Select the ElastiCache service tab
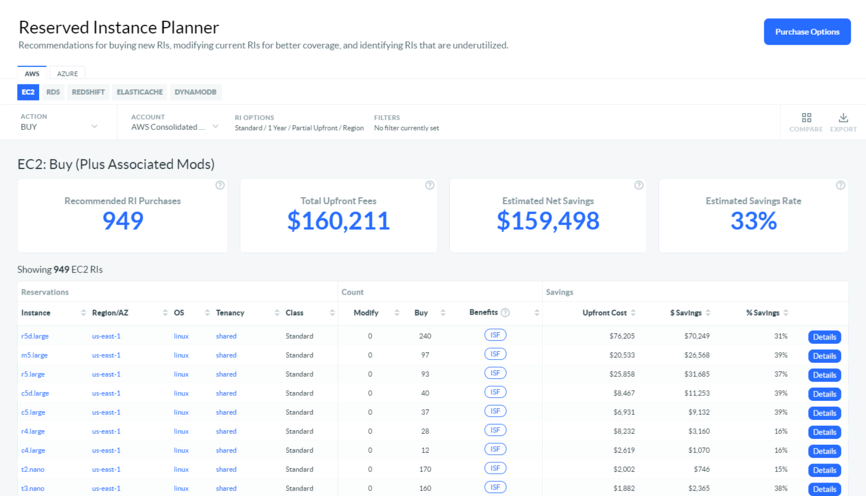 coord(140,92)
